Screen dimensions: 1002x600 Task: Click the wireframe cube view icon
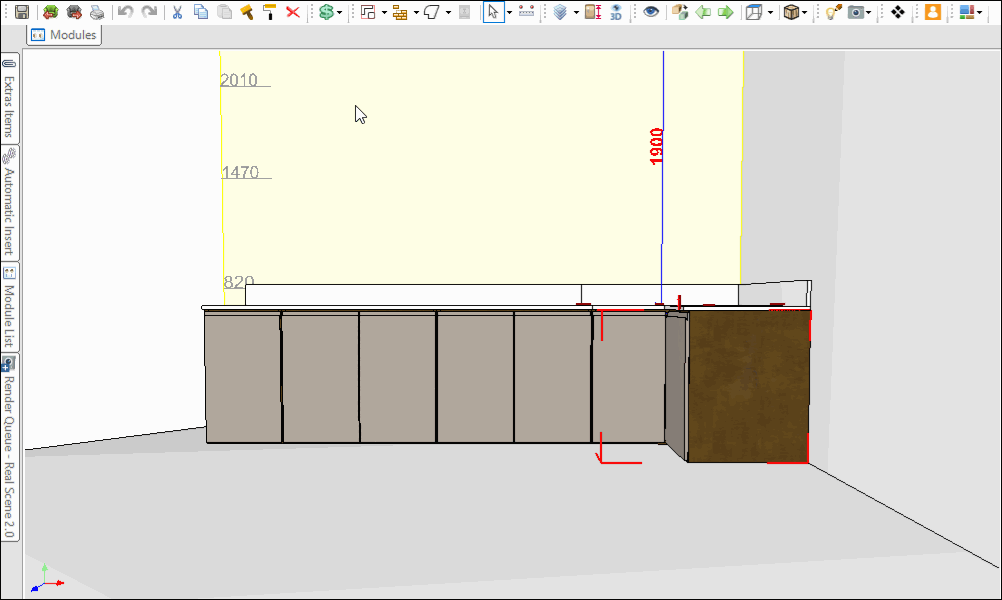point(754,12)
